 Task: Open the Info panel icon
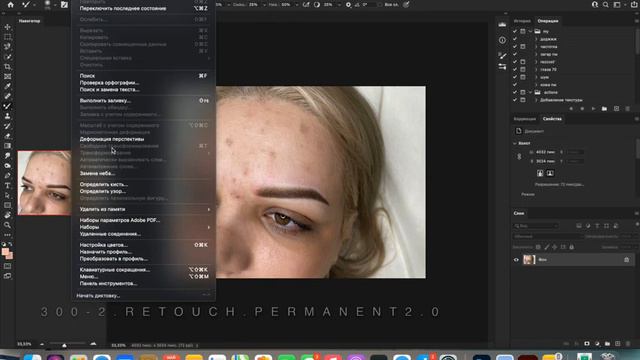click(x=502, y=40)
